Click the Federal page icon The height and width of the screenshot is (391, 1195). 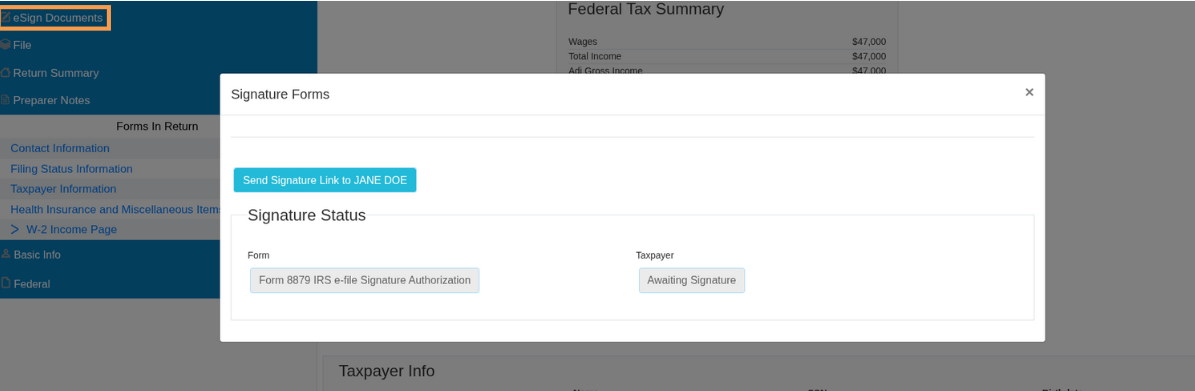[x=6, y=284]
